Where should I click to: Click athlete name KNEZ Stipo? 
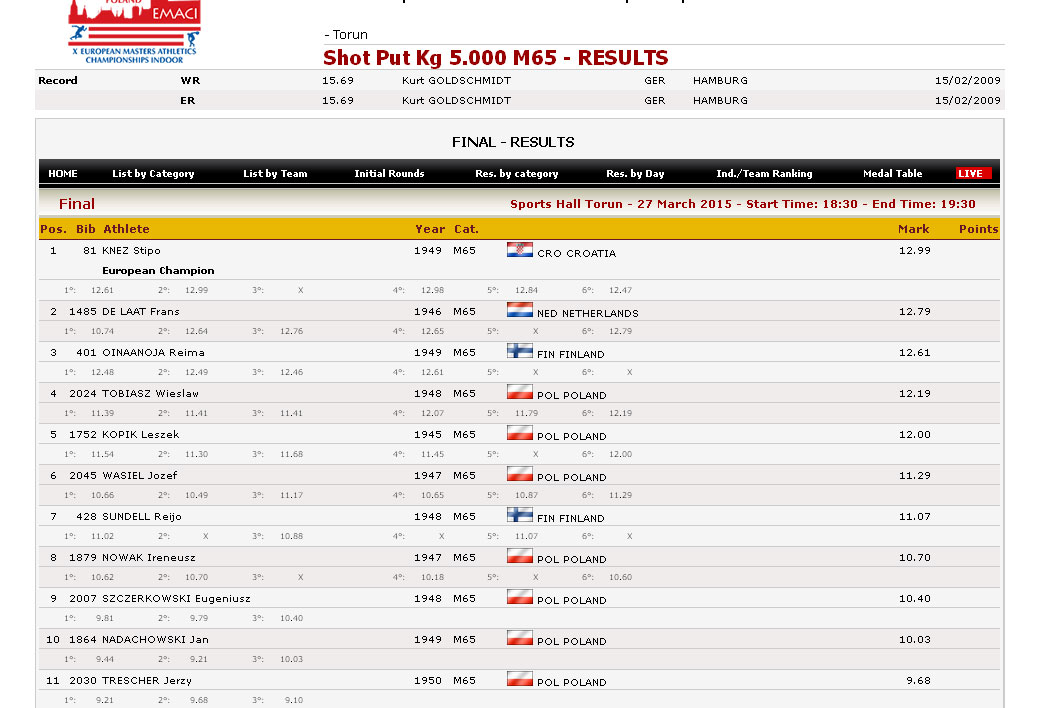pos(131,251)
